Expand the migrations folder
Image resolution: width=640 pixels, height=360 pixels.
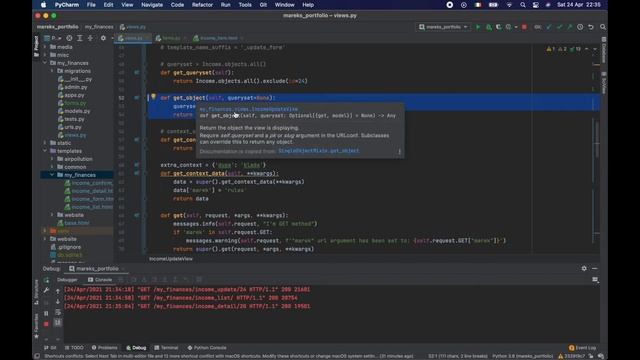click(52, 71)
